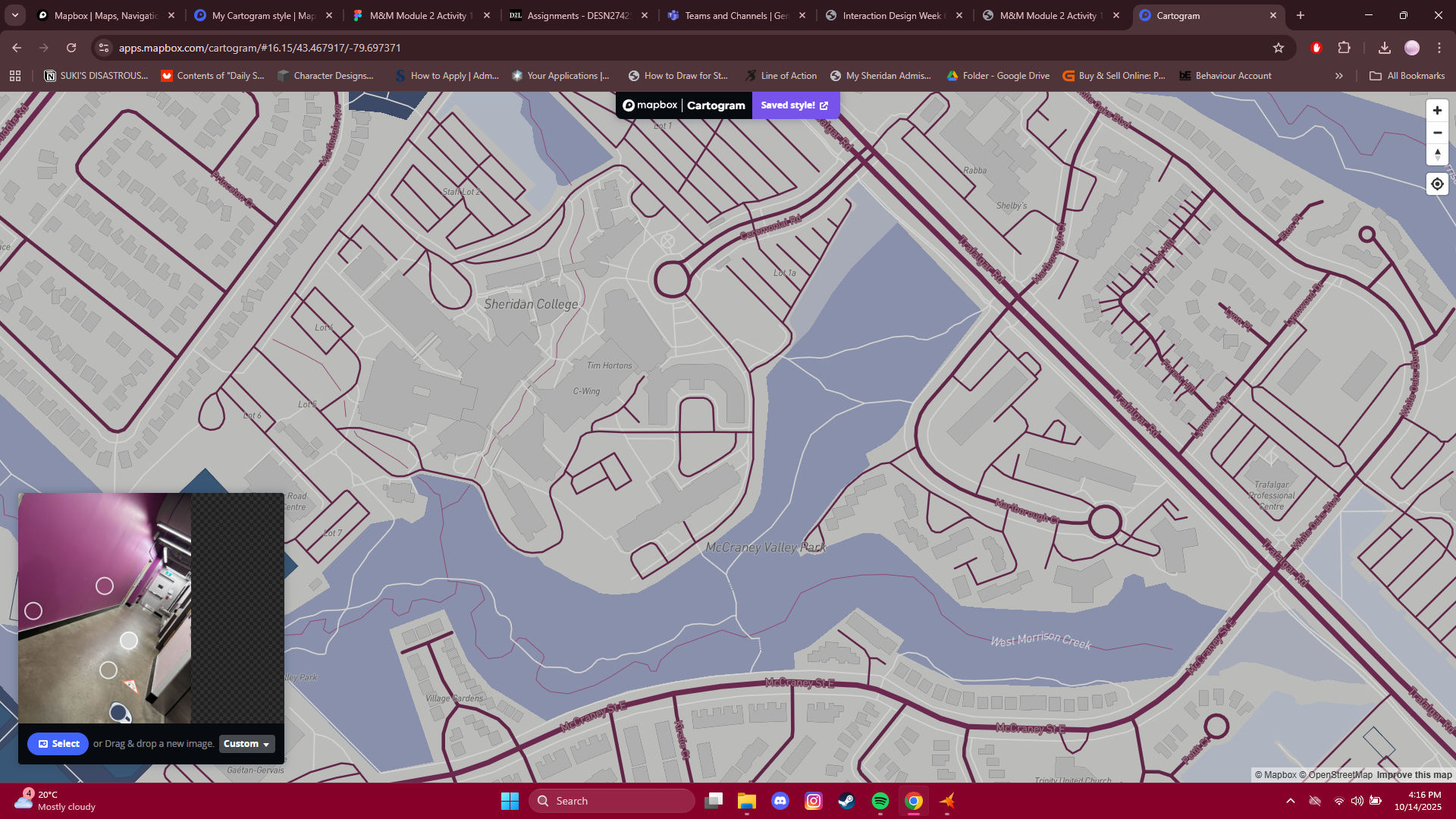The height and width of the screenshot is (819, 1456).
Task: Switch to My Cartogram style tab
Action: click(262, 15)
